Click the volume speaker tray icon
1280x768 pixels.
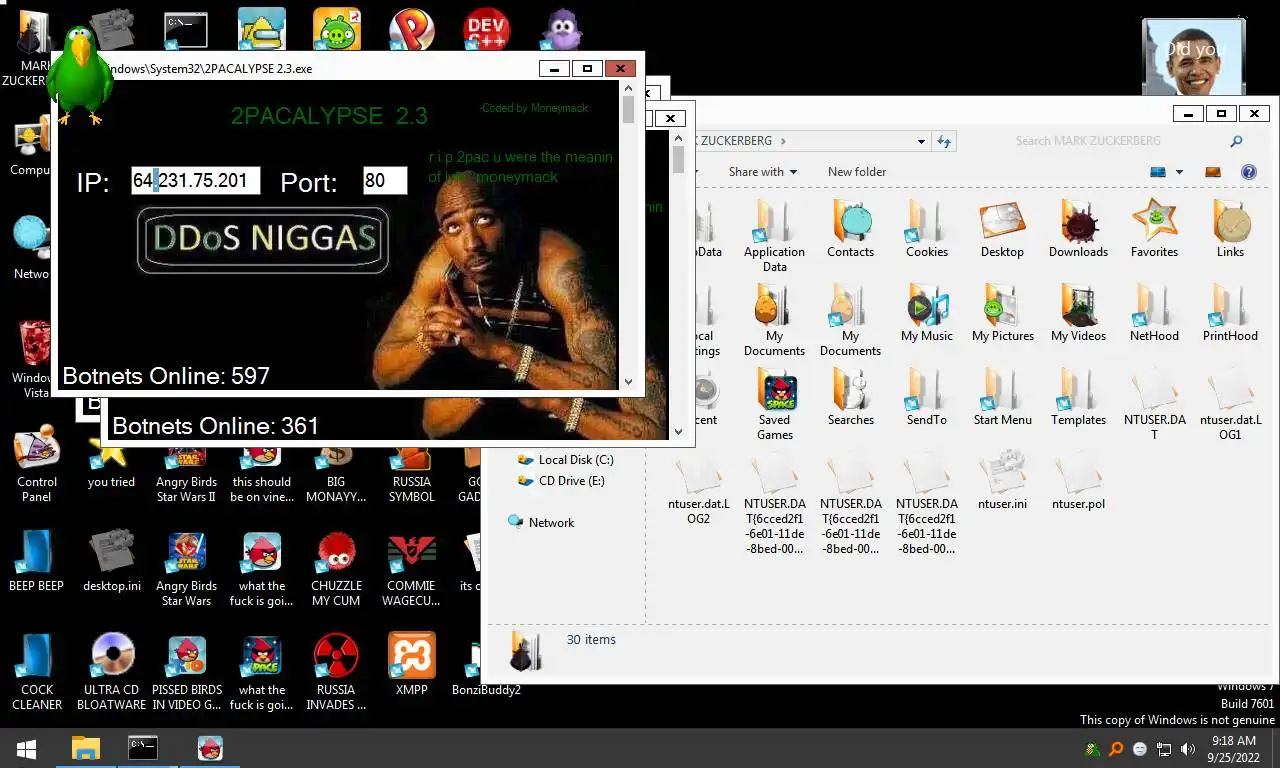pyautogui.click(x=1188, y=749)
